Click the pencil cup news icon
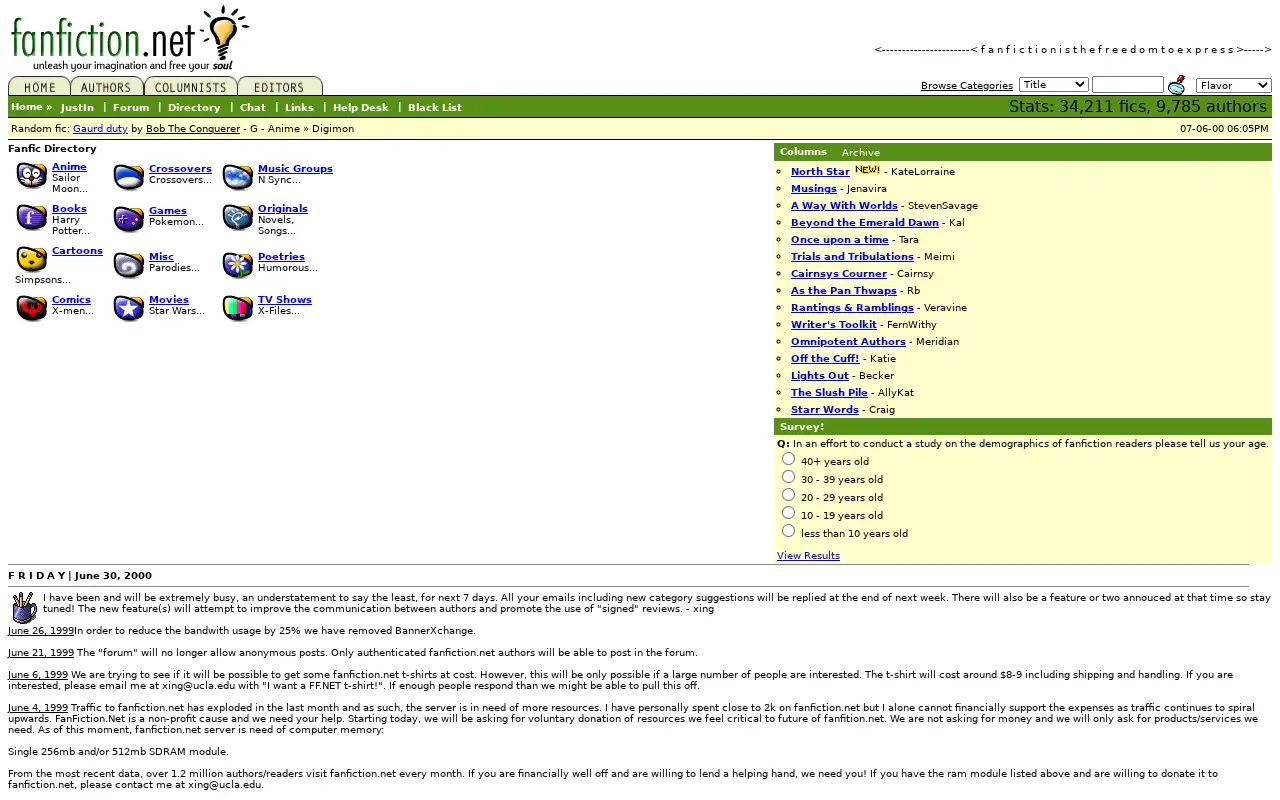 24,607
